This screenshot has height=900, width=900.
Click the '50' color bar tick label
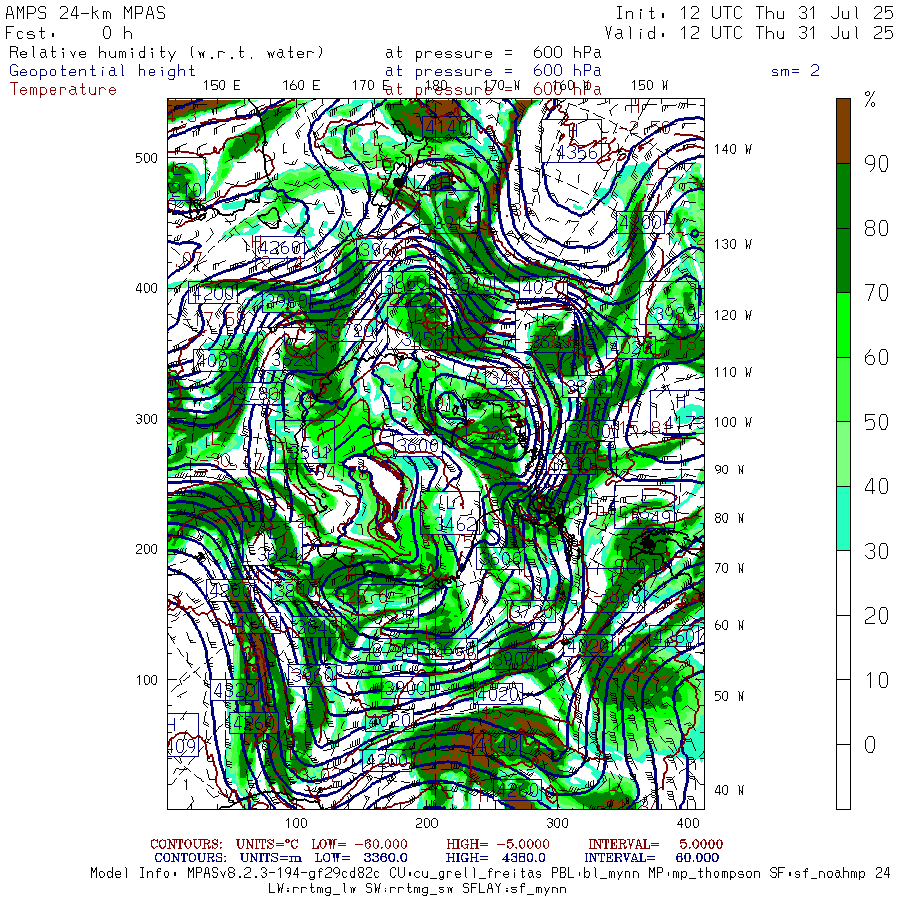pos(876,422)
